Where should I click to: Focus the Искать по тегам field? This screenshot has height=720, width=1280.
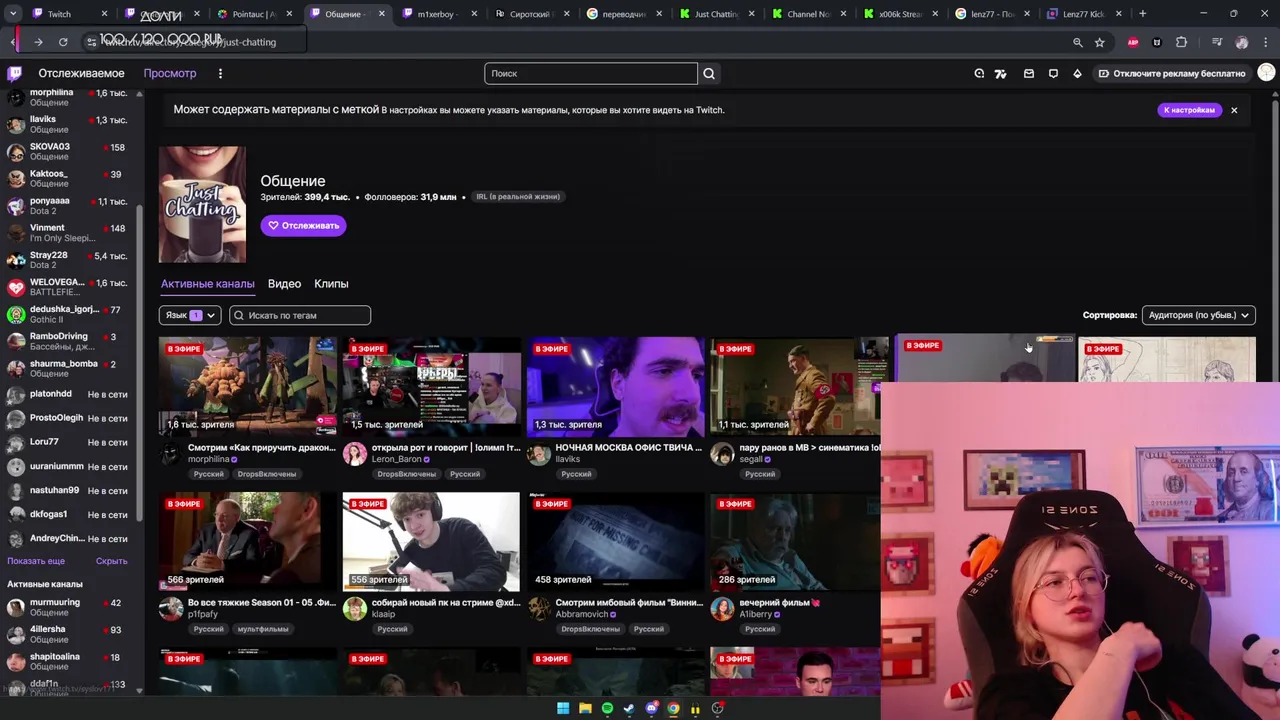pos(300,315)
